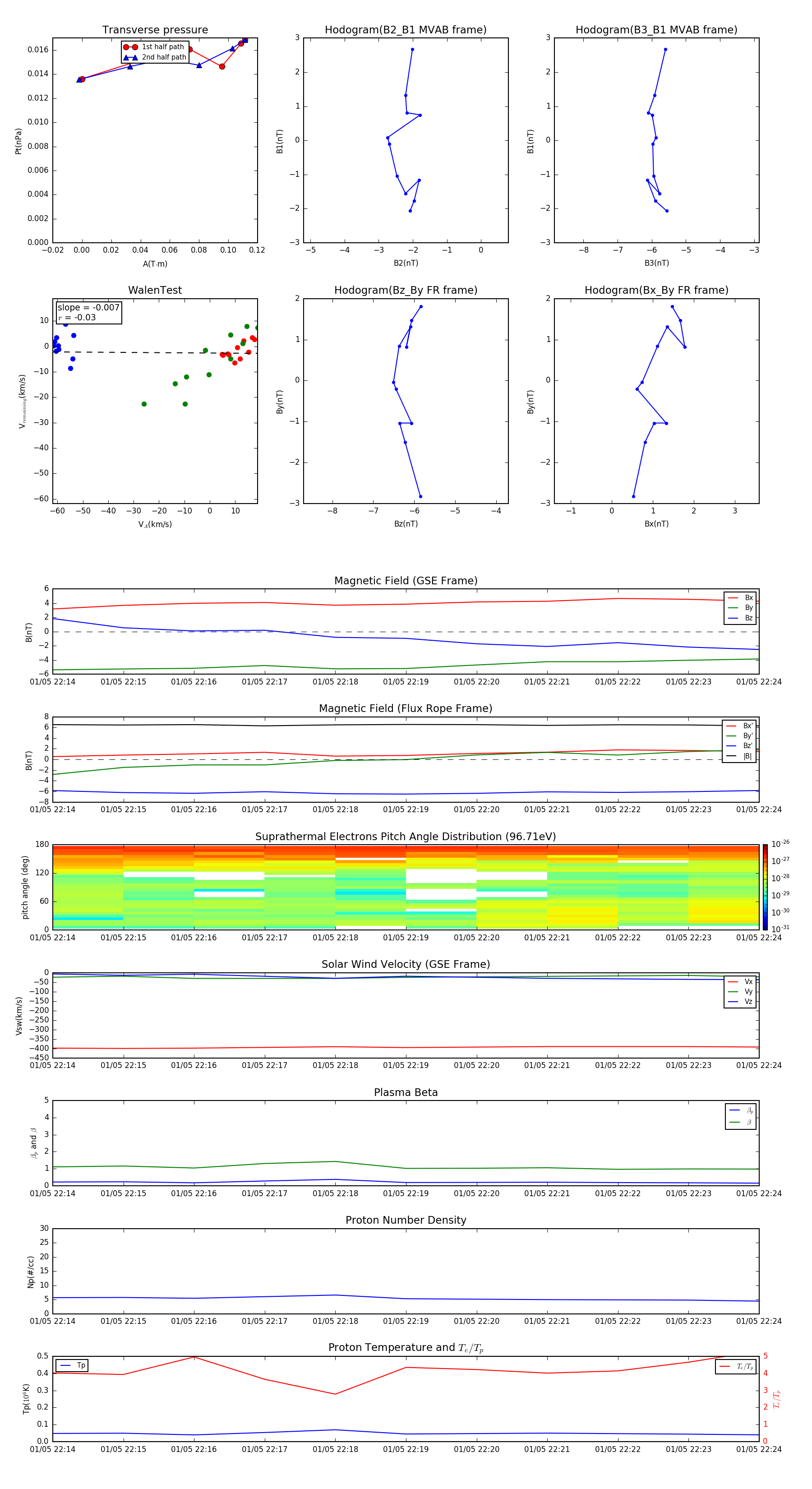Click the 'Plasma Beta' plot title

tap(406, 1093)
